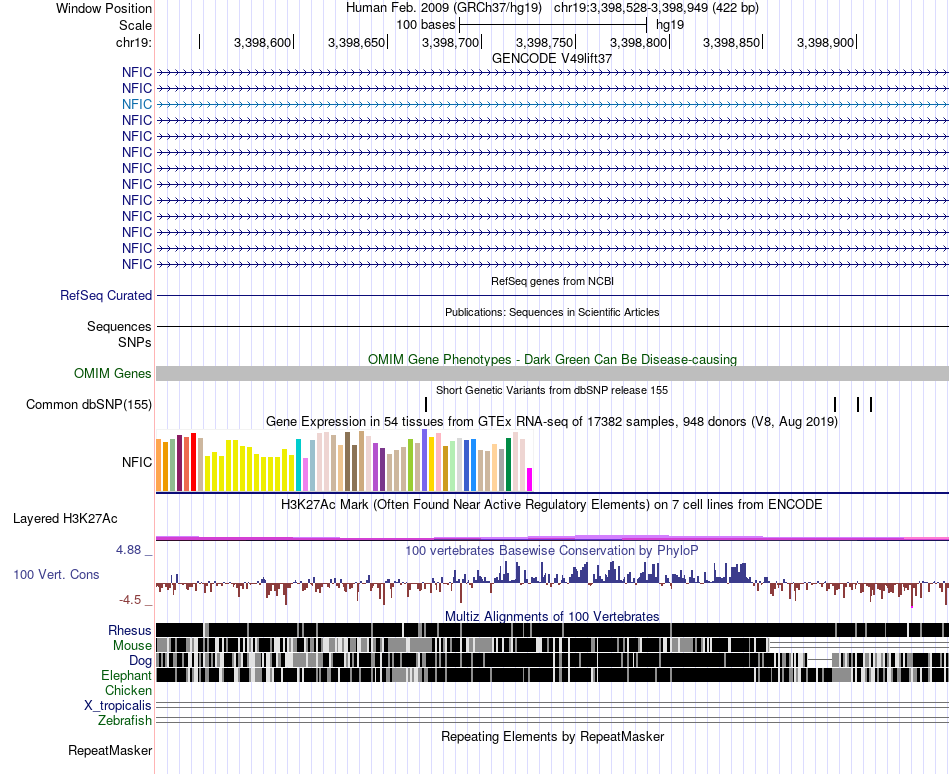
Task: Click the 'OMIM Gene Phenotypes' green title
Action: point(552,359)
